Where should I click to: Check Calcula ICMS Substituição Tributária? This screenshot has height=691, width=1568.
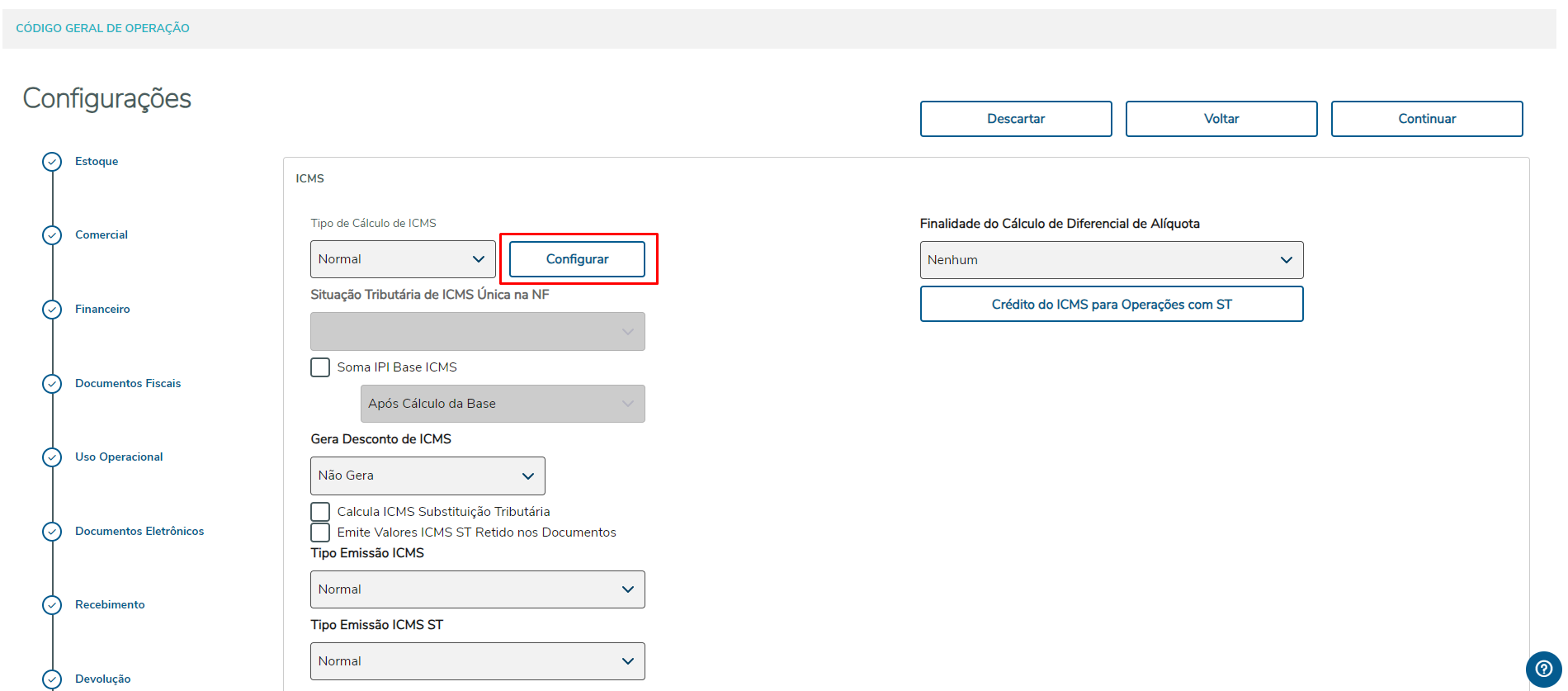click(x=320, y=512)
